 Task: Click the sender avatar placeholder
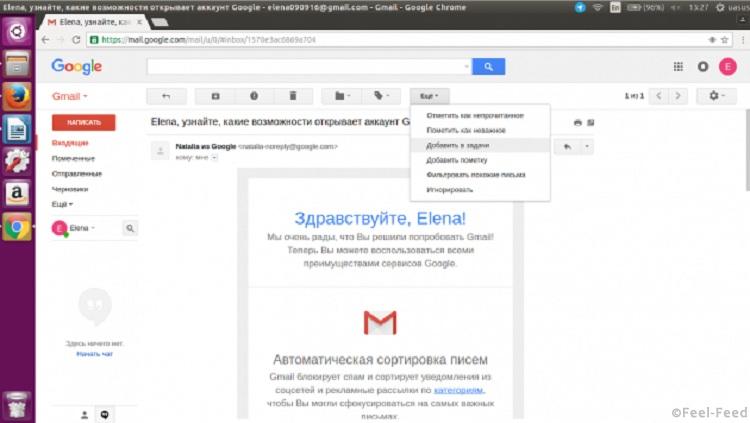pos(160,151)
